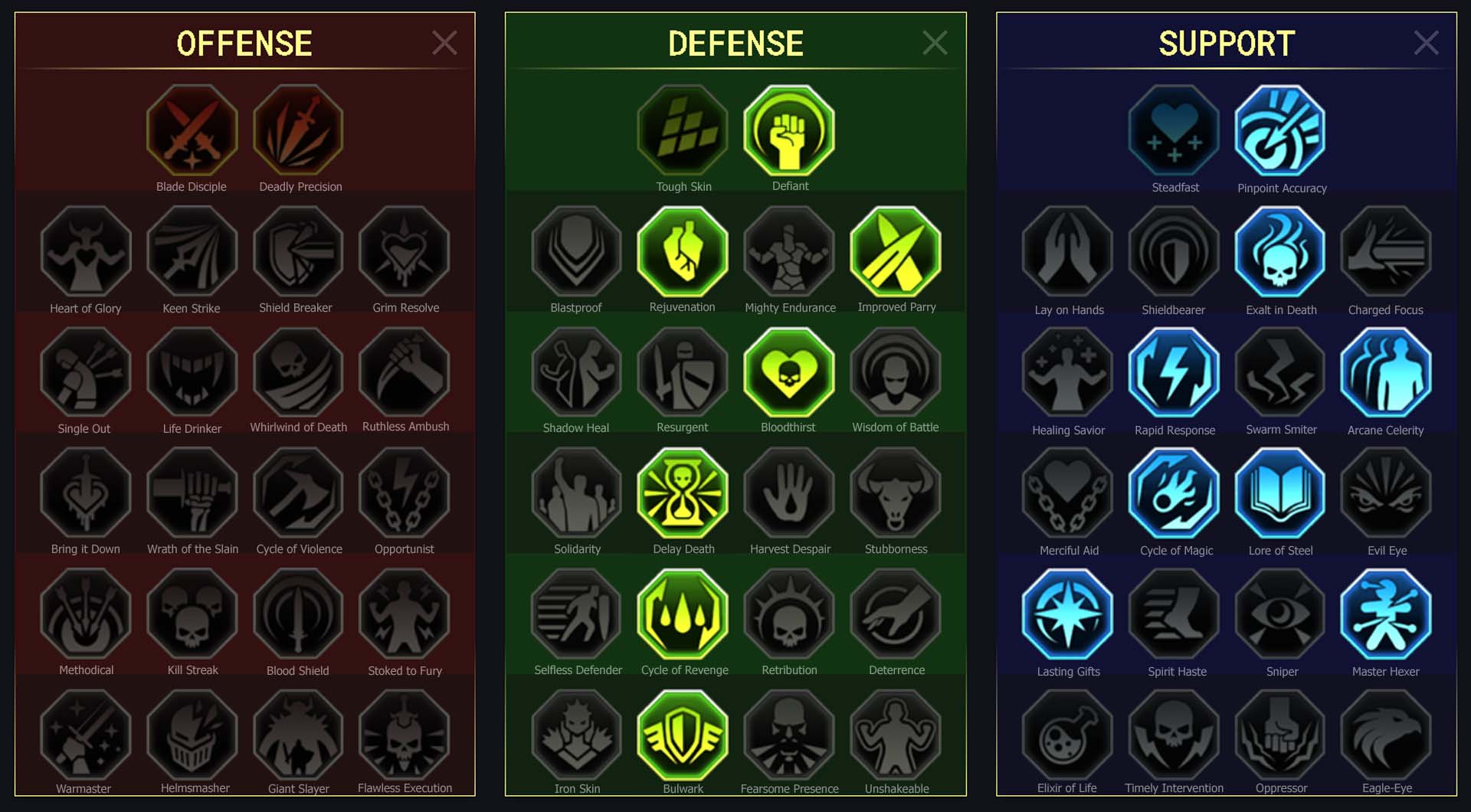Select the Deadly Precision mastery icon
The image size is (1471, 812).
pos(298,130)
